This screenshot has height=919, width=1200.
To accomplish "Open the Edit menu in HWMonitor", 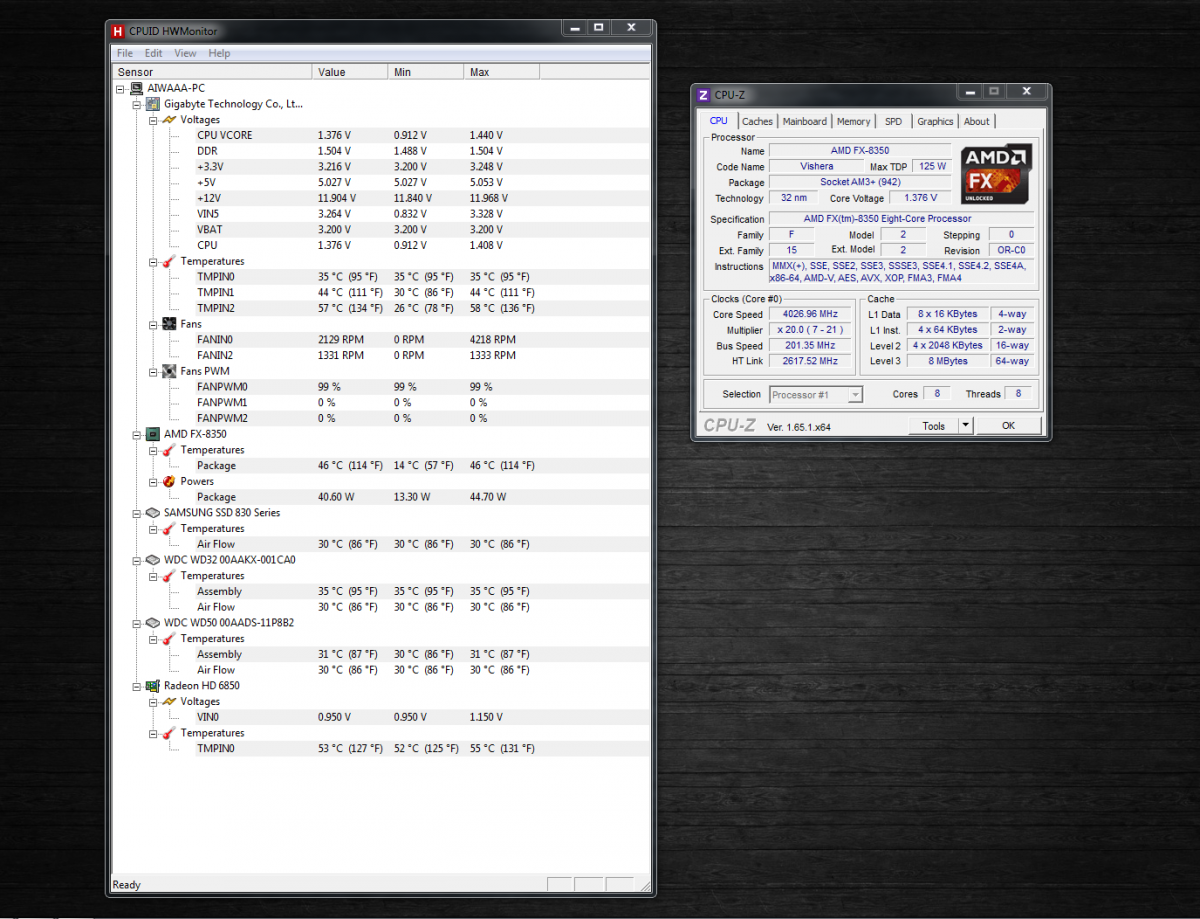I will point(153,53).
